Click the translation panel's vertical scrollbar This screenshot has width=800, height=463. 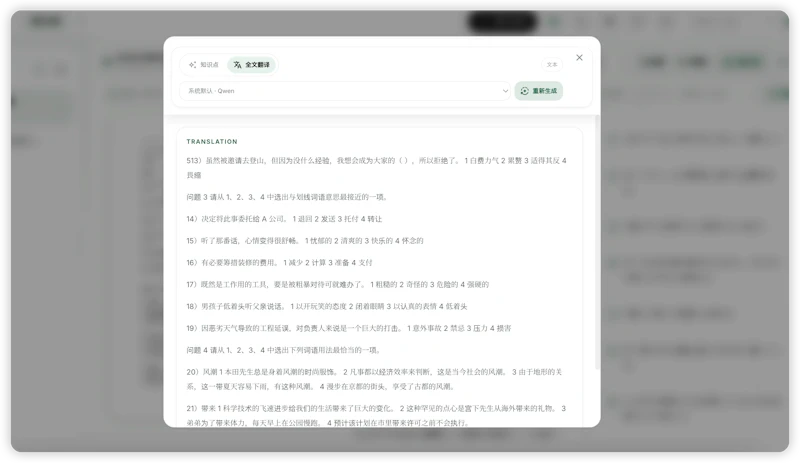pos(597,242)
